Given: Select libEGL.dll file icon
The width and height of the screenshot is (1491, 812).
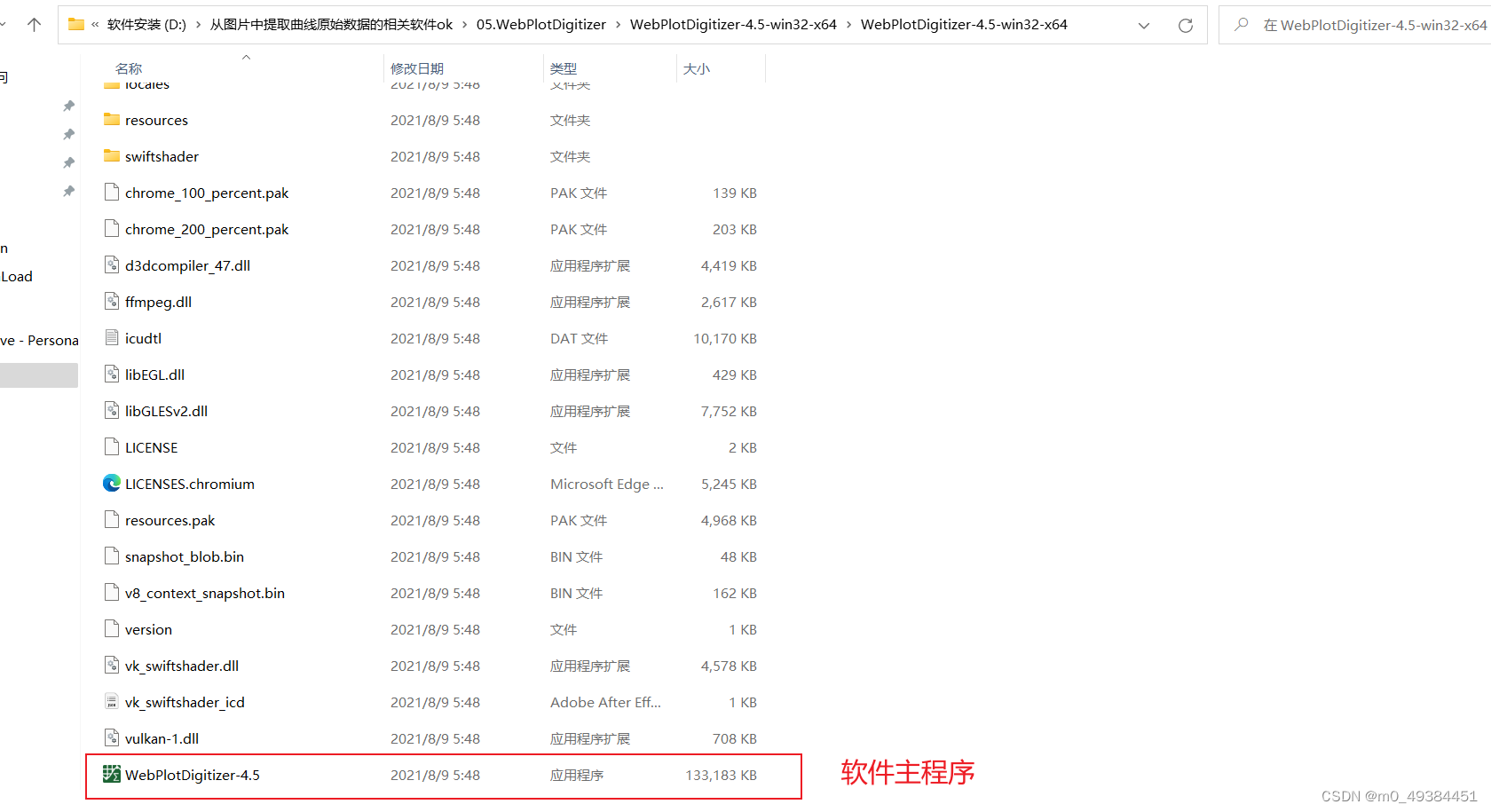Looking at the screenshot, I should coord(112,374).
